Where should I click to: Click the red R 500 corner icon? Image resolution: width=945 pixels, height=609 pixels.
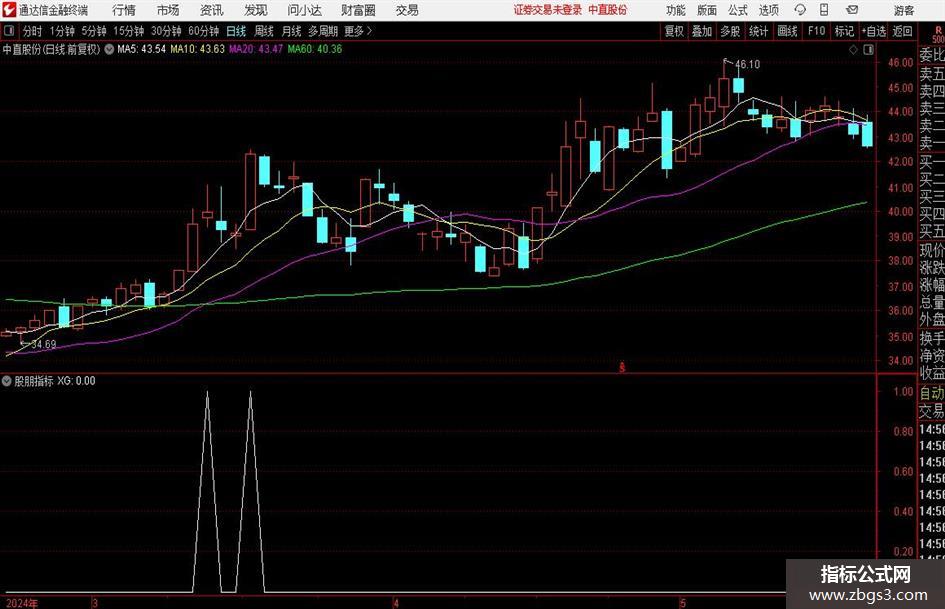click(x=938, y=34)
